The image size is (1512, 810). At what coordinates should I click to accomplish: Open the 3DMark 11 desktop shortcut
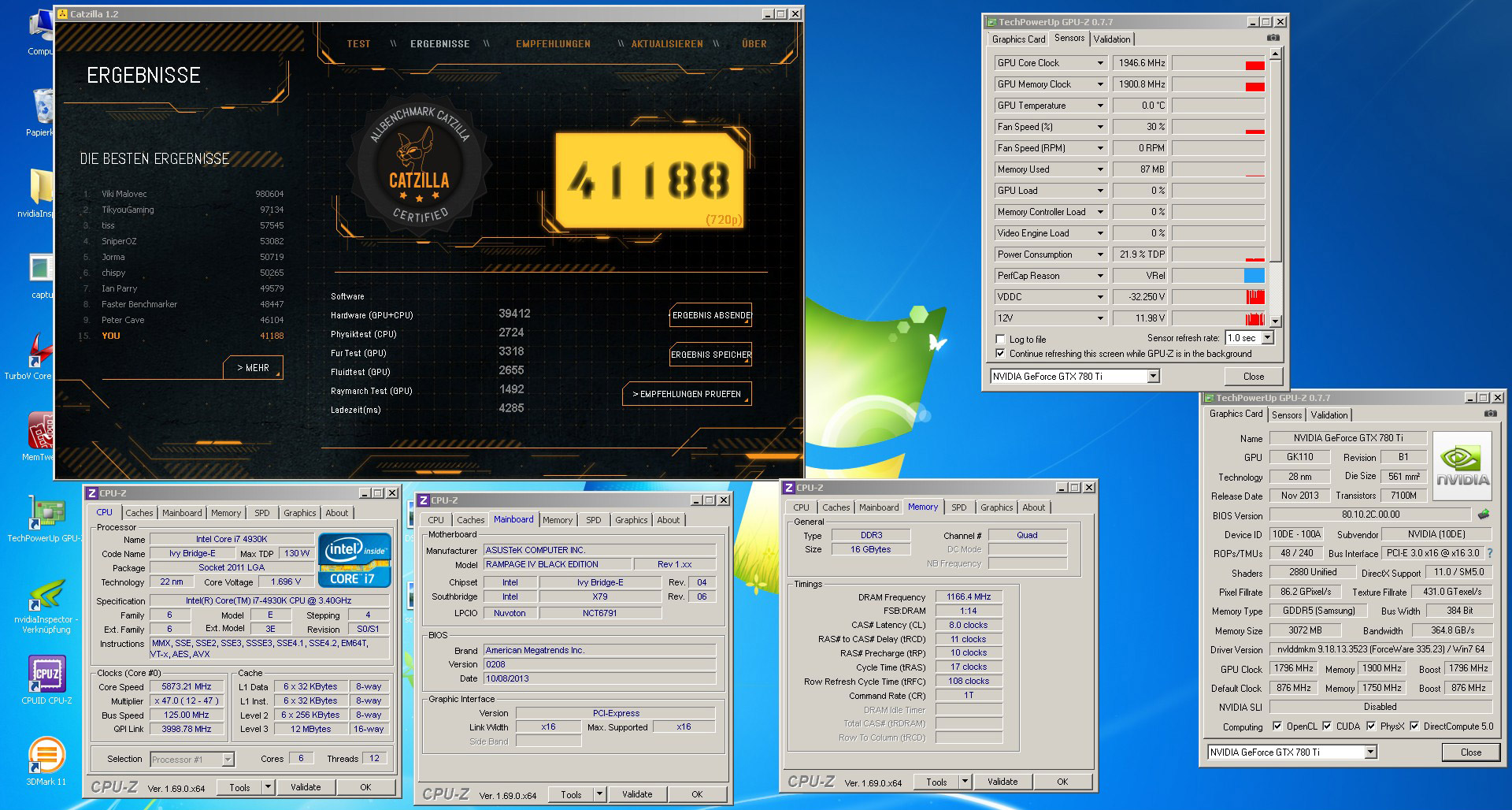(x=46, y=756)
